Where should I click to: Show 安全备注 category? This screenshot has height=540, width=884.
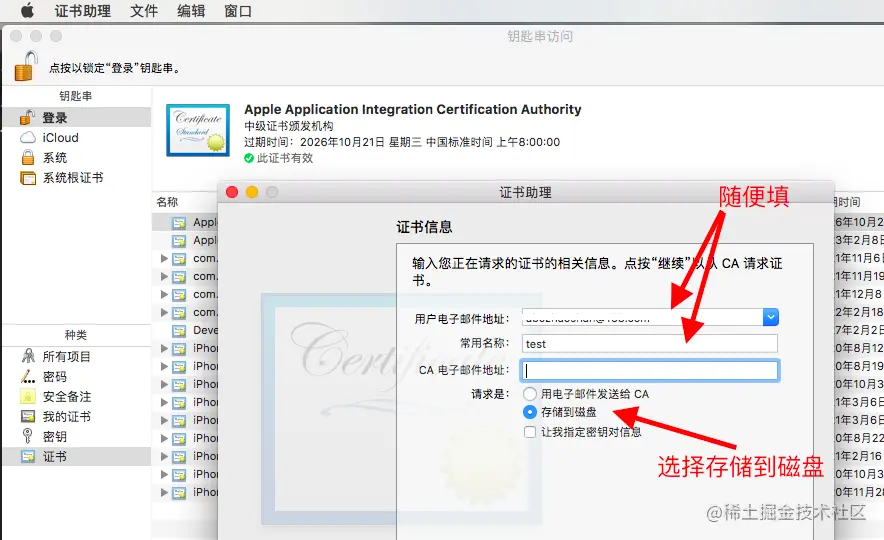click(x=77, y=396)
